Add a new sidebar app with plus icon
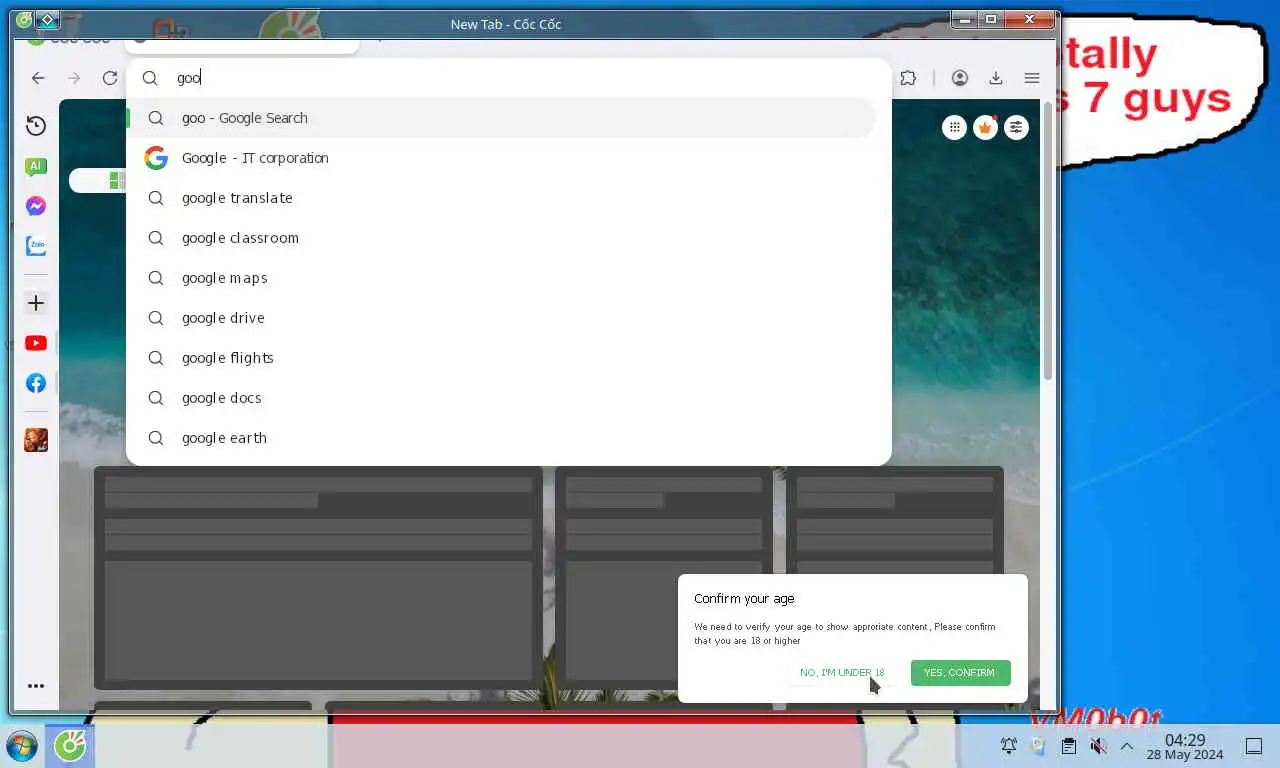 pos(36,303)
